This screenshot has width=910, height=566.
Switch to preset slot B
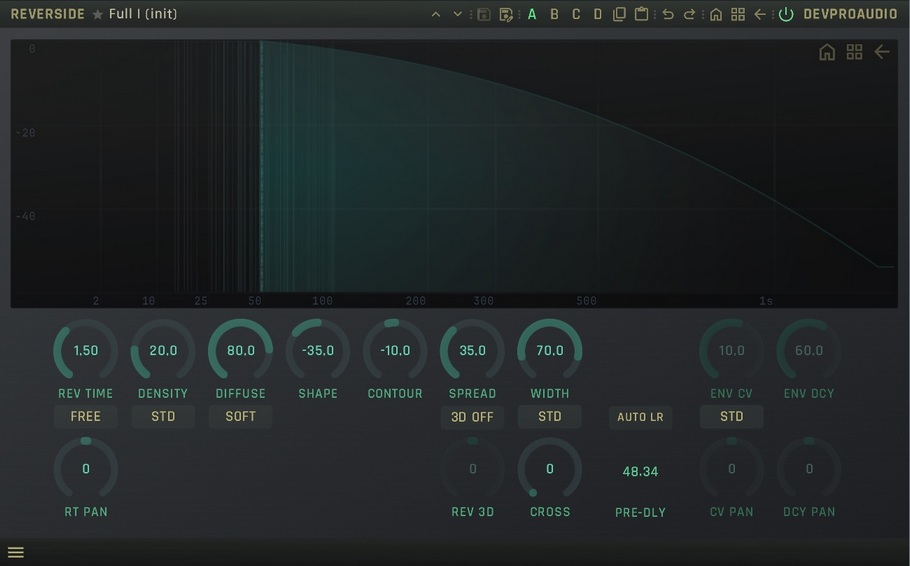(554, 14)
